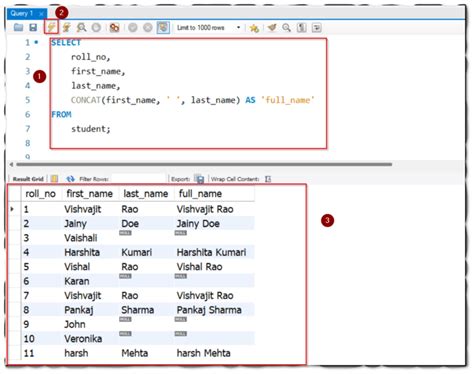Click the Harshita first_name cell
This screenshot has width=474, height=374.
90,252
